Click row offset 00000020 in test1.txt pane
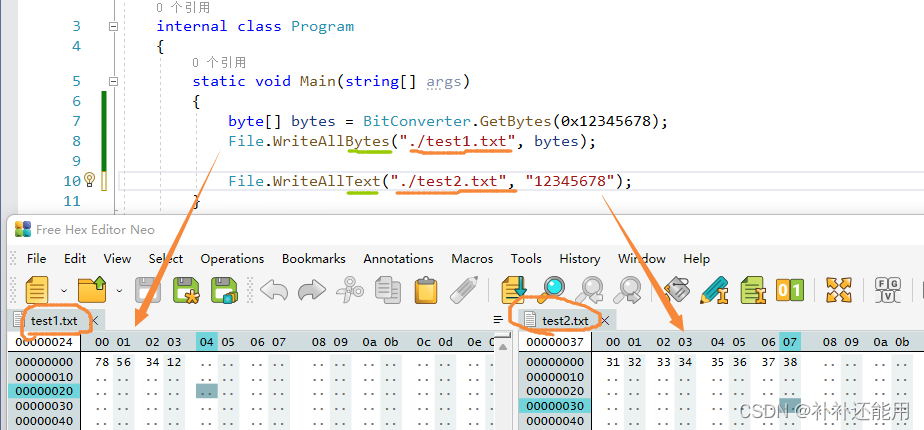Viewport: 924px width, 430px height. [x=44, y=391]
